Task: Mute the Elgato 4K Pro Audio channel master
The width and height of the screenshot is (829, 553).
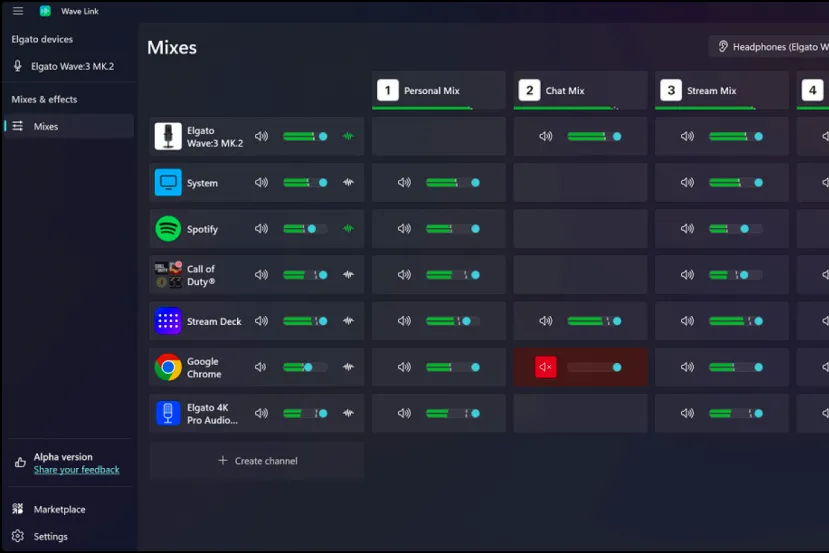Action: coord(261,413)
